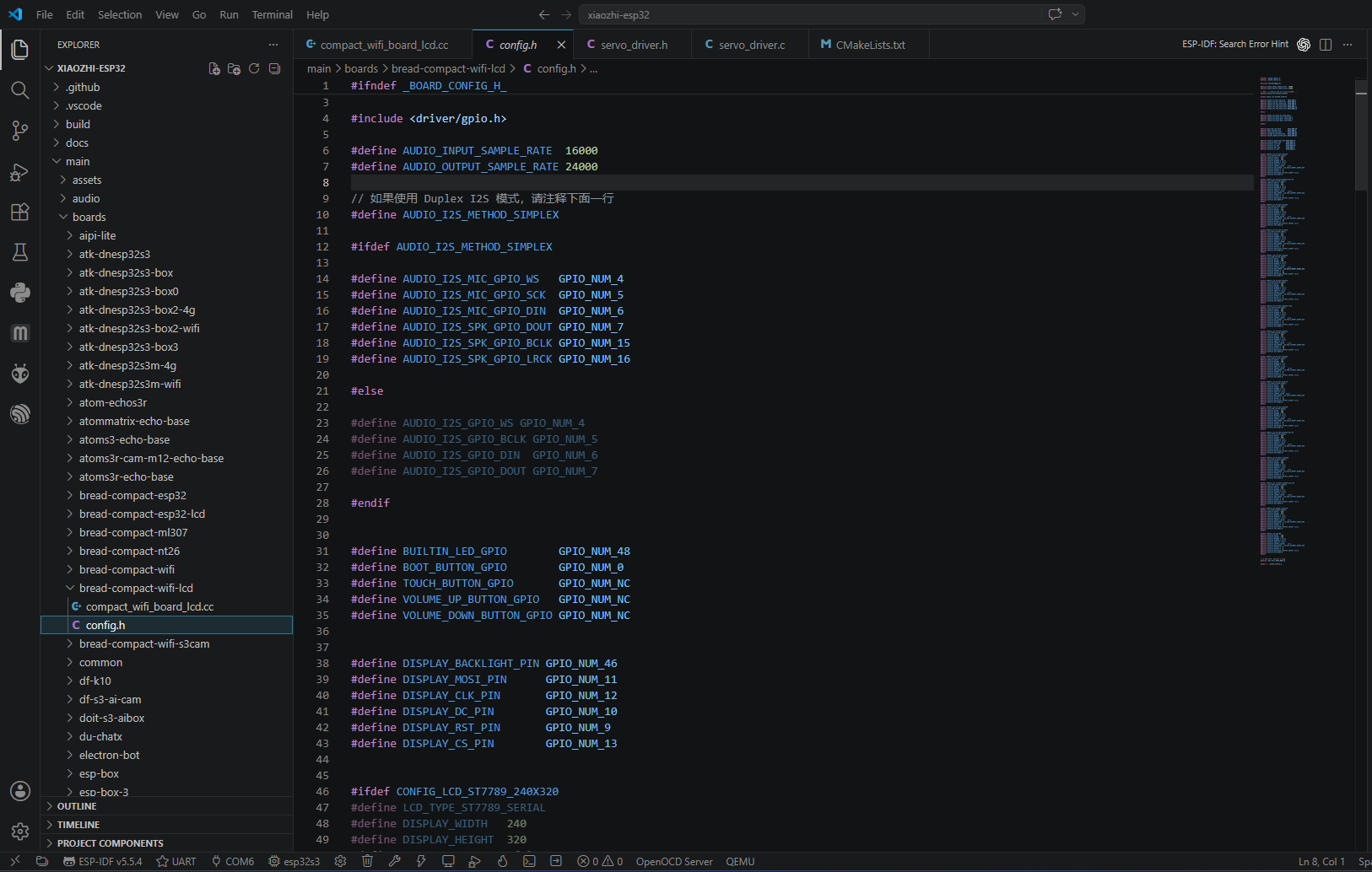This screenshot has width=1372, height=872.
Task: Open errors and warnings count in status bar
Action: coord(600,861)
